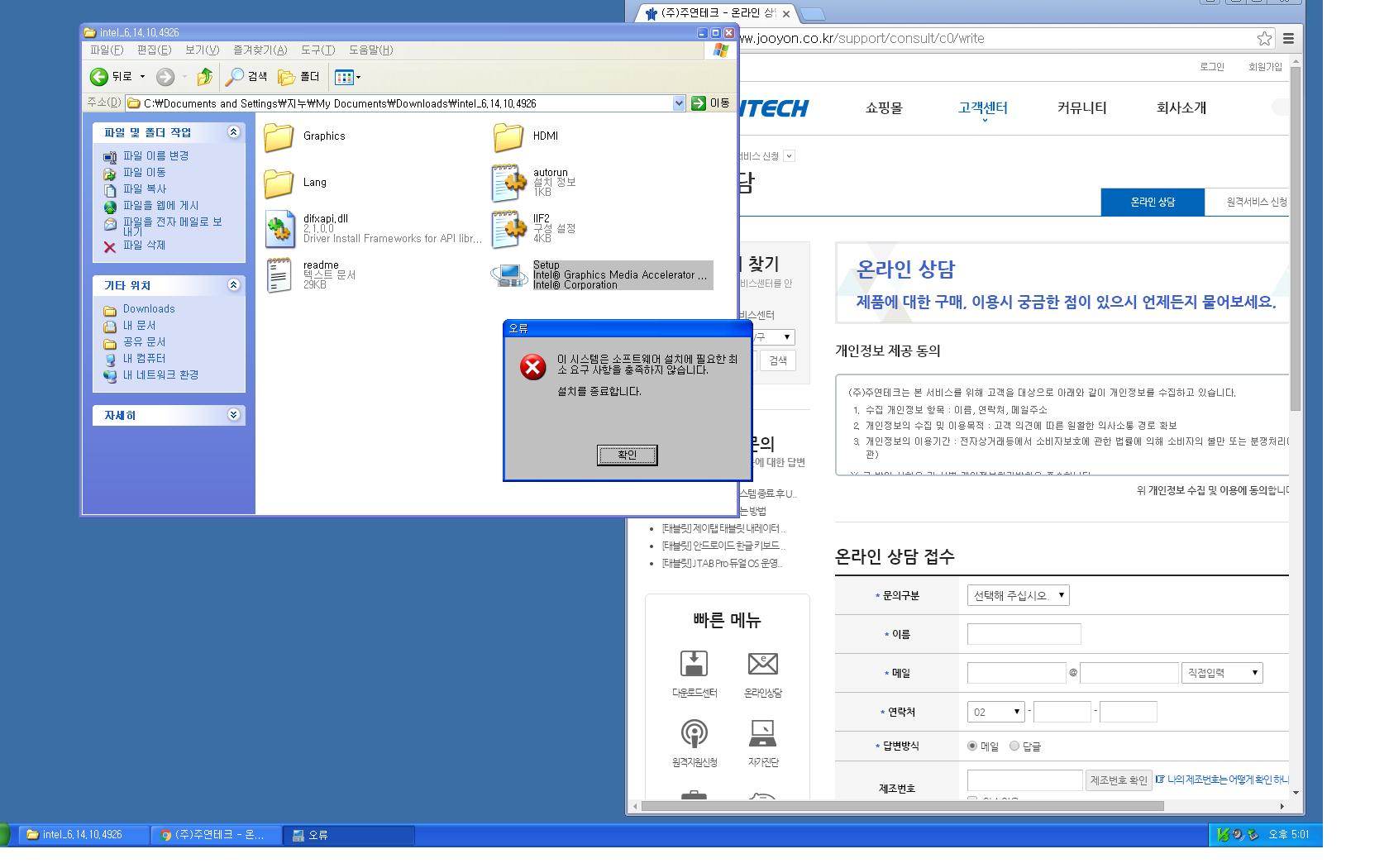The height and width of the screenshot is (868, 1389).
Task: Switch to intel_6.14.10.4926 taskbar button
Action: point(84,835)
